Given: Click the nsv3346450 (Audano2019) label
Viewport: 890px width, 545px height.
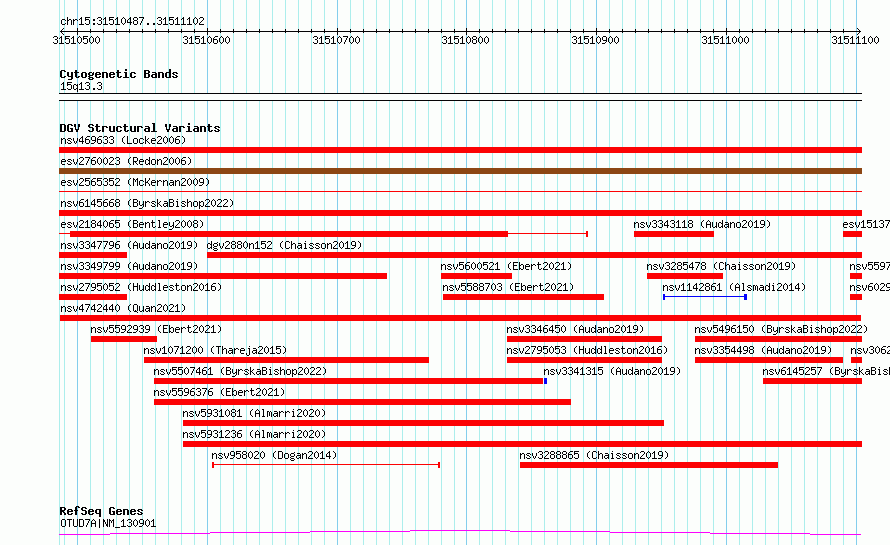Looking at the screenshot, I should (x=575, y=329).
